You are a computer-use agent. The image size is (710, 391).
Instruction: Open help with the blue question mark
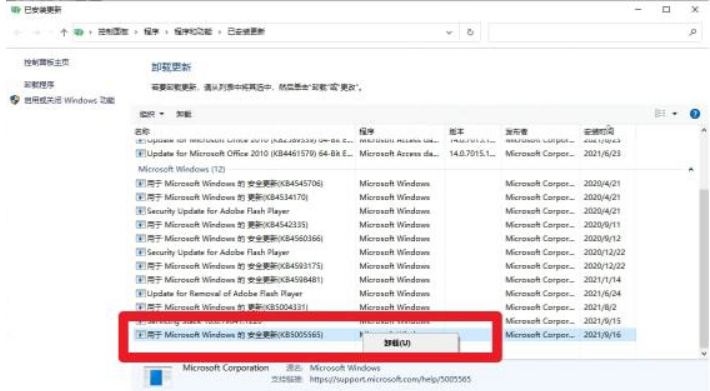[695, 114]
